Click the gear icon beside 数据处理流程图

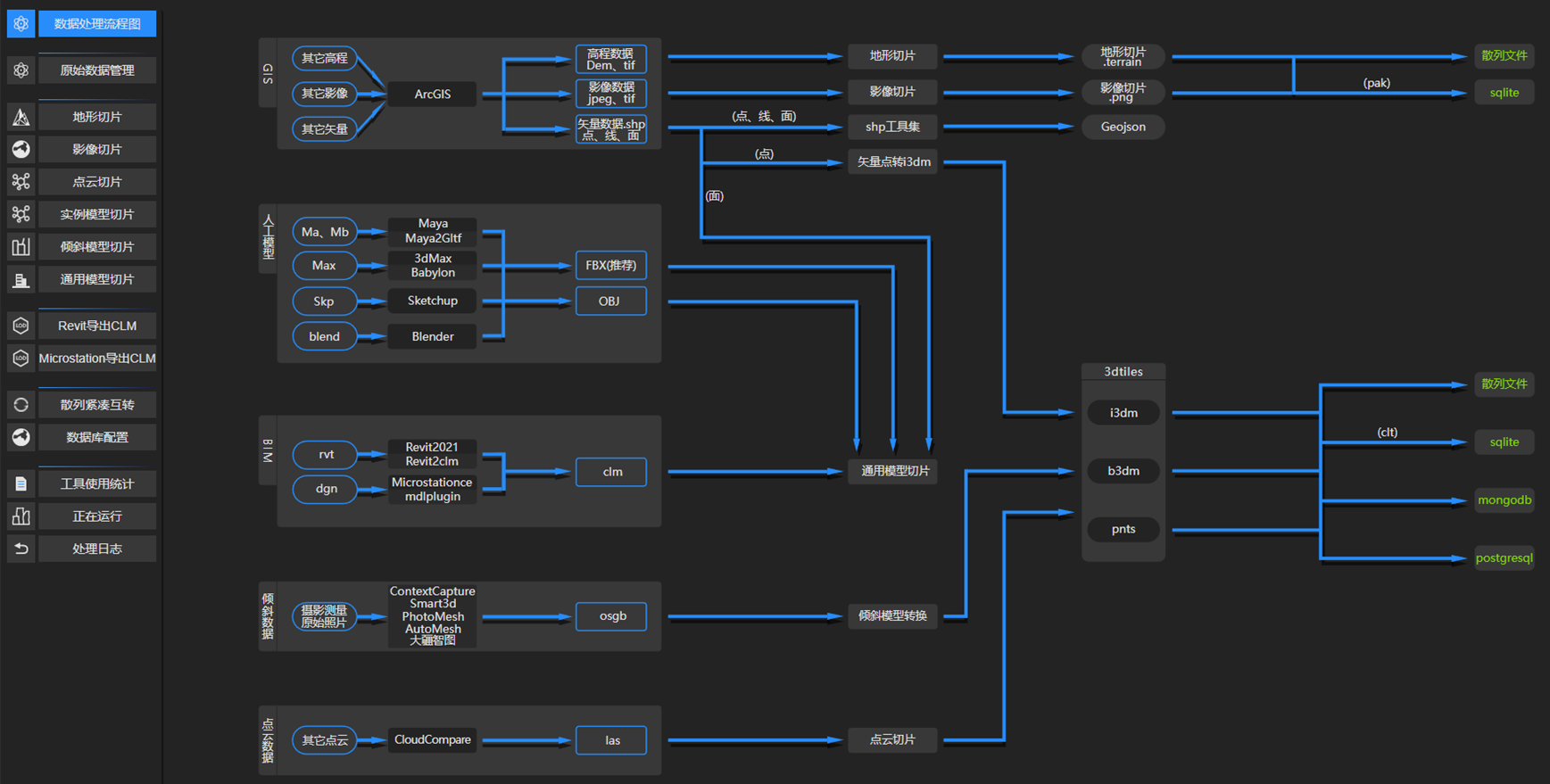pyautogui.click(x=21, y=24)
